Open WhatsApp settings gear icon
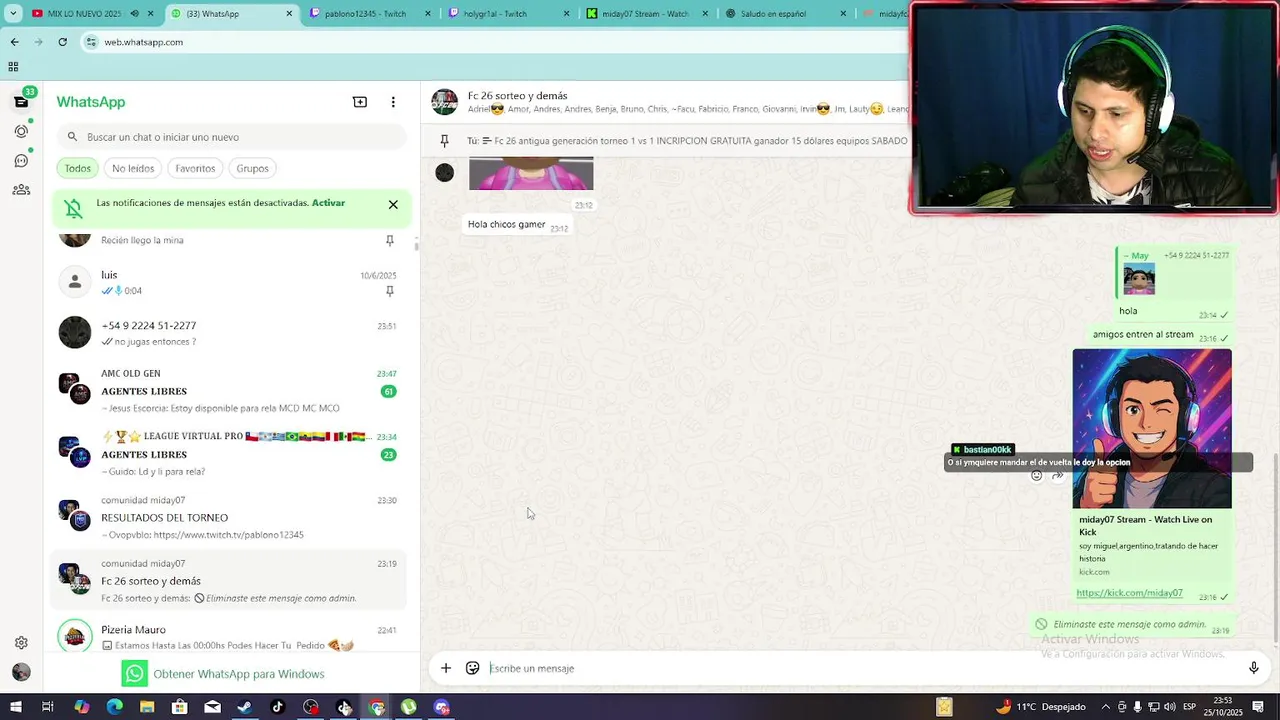 21,643
